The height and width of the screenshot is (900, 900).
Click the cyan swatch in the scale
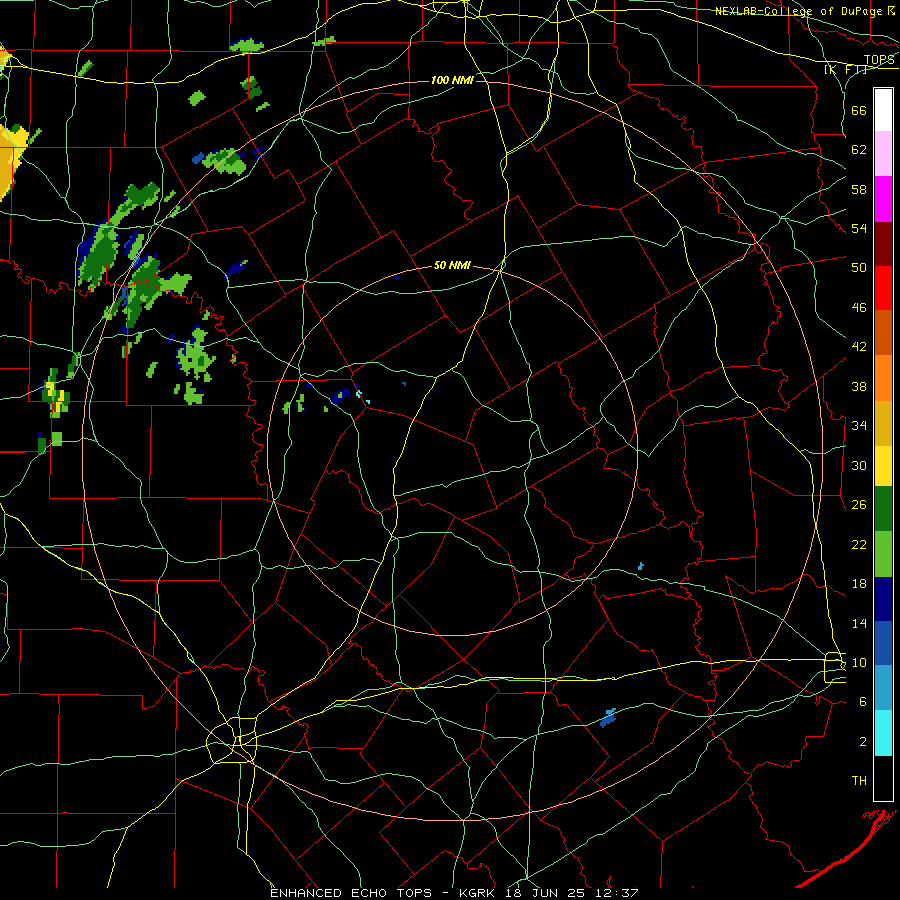click(x=883, y=733)
